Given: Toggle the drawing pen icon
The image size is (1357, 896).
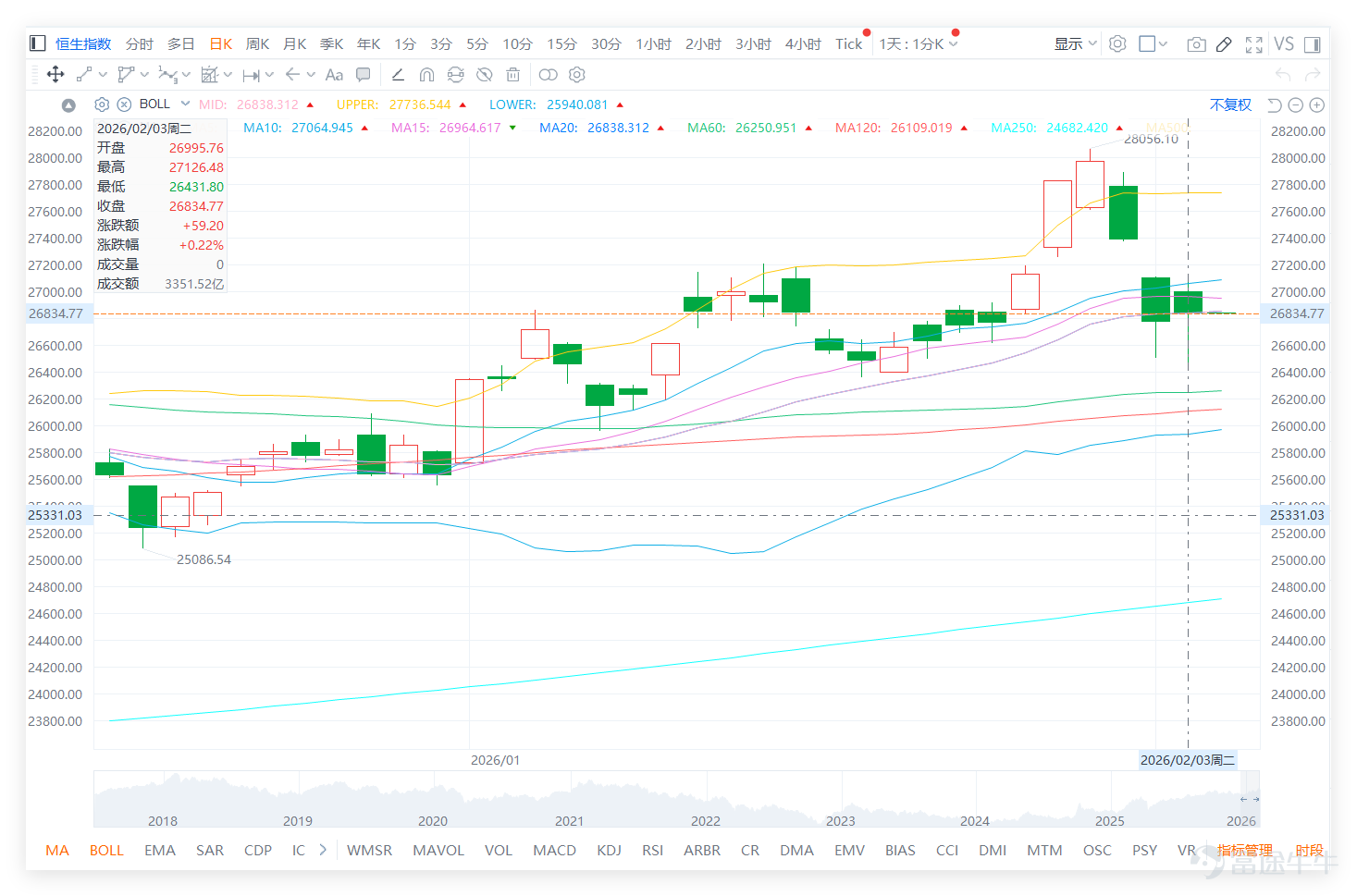Looking at the screenshot, I should coord(1224,43).
